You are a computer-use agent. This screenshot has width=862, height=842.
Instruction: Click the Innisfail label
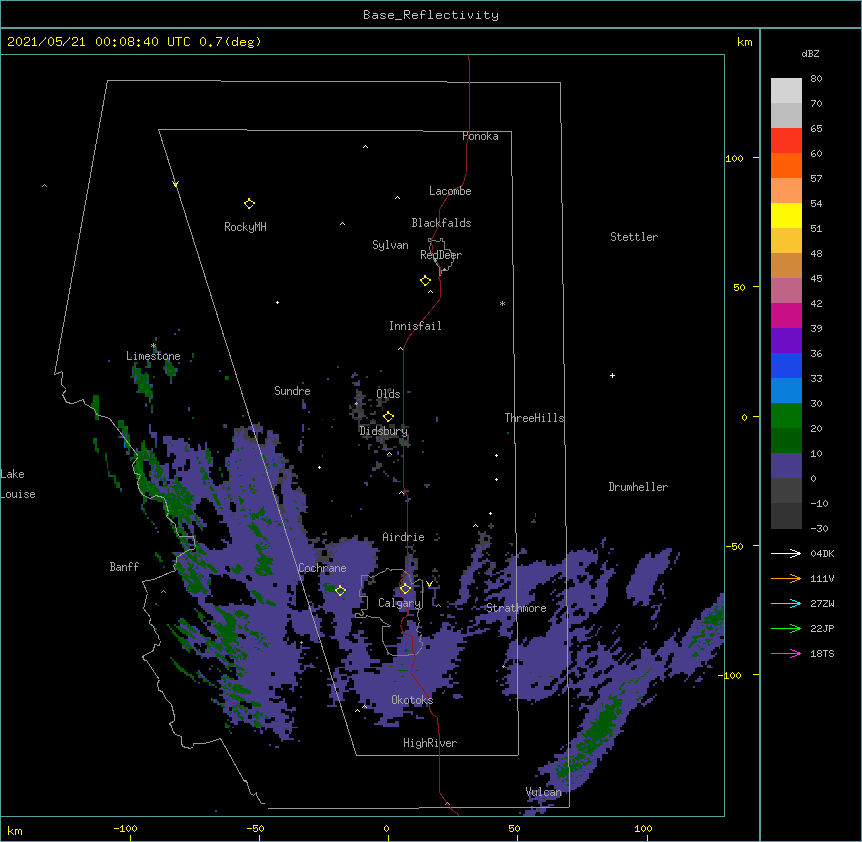point(415,326)
